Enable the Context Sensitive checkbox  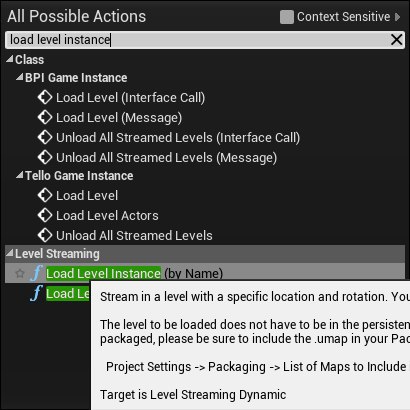[x=287, y=17]
